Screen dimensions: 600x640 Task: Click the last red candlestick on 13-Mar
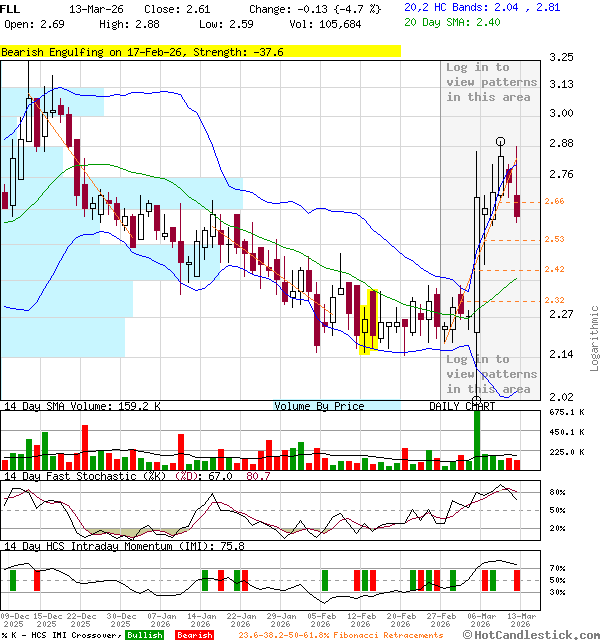(x=517, y=206)
